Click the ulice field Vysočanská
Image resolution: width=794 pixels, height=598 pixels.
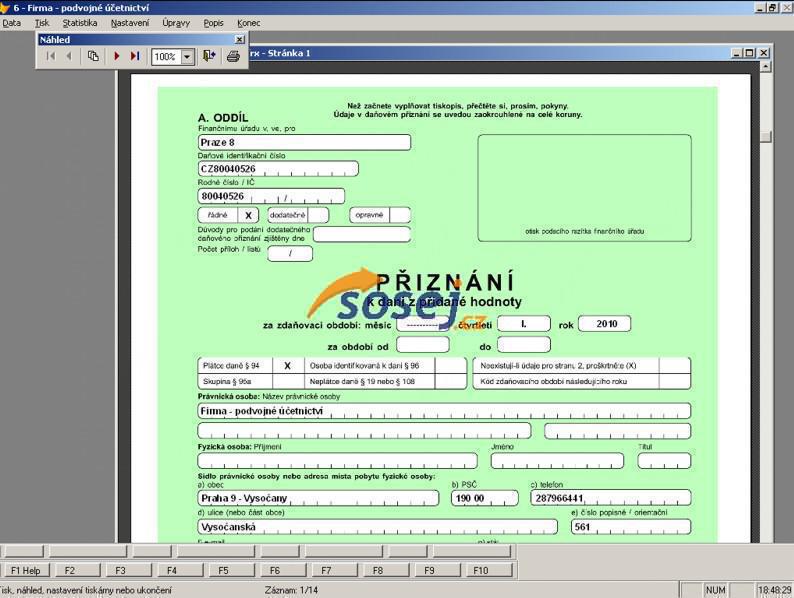377,527
